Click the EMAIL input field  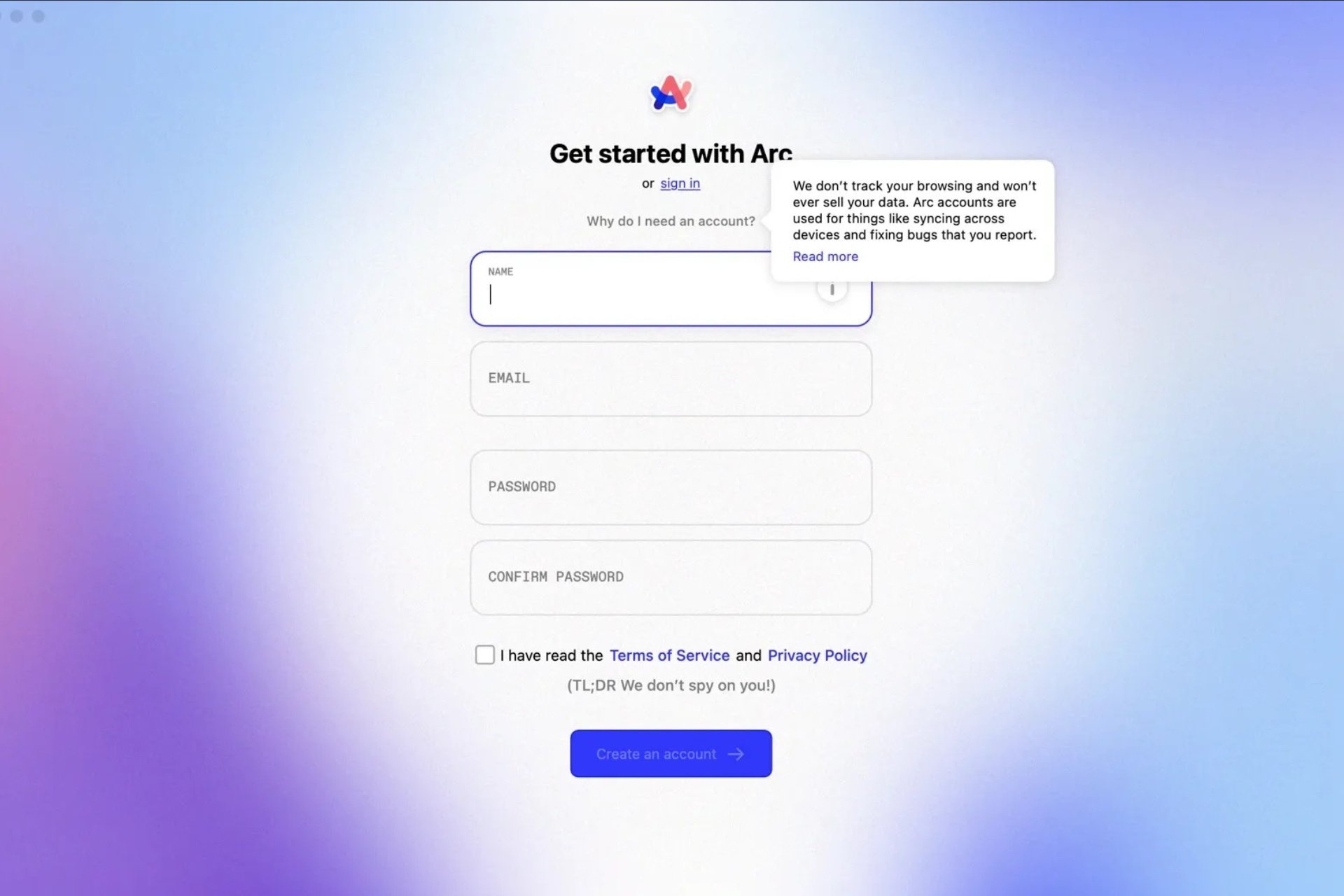671,379
